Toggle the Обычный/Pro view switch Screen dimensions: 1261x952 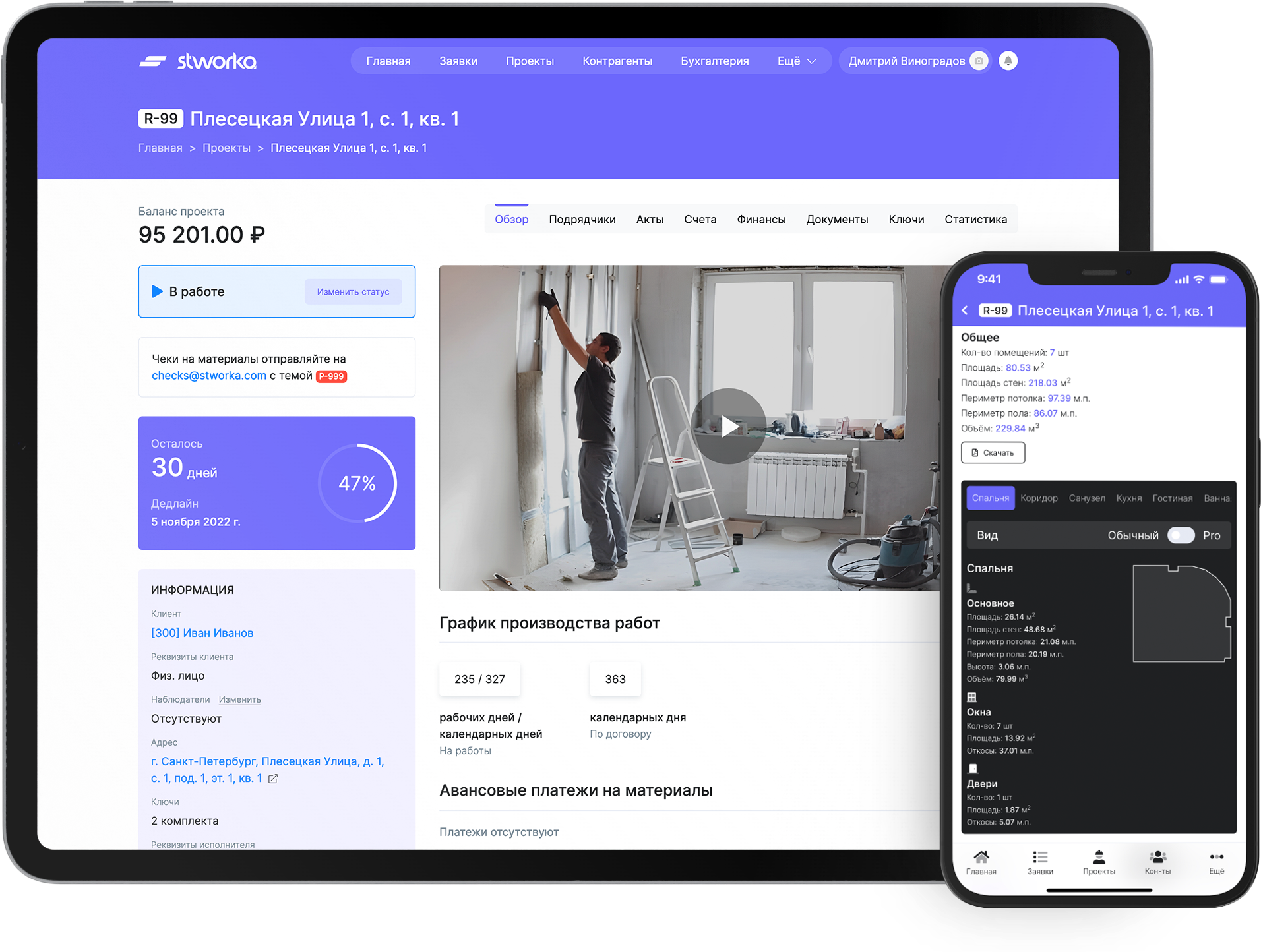point(1181,535)
